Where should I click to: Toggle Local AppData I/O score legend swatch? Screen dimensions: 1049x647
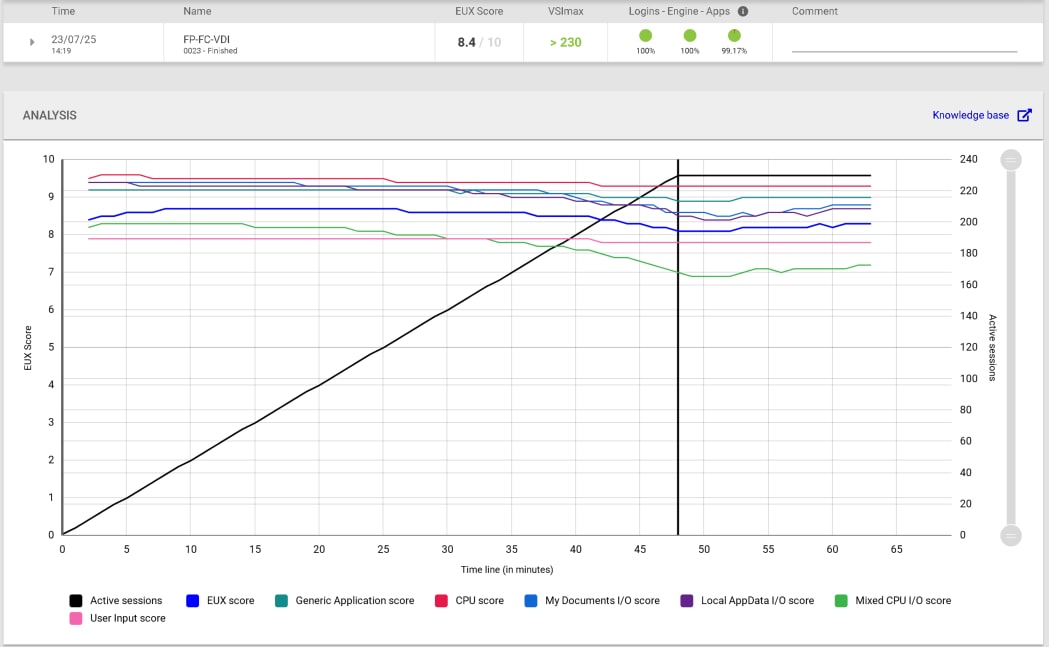(x=686, y=601)
